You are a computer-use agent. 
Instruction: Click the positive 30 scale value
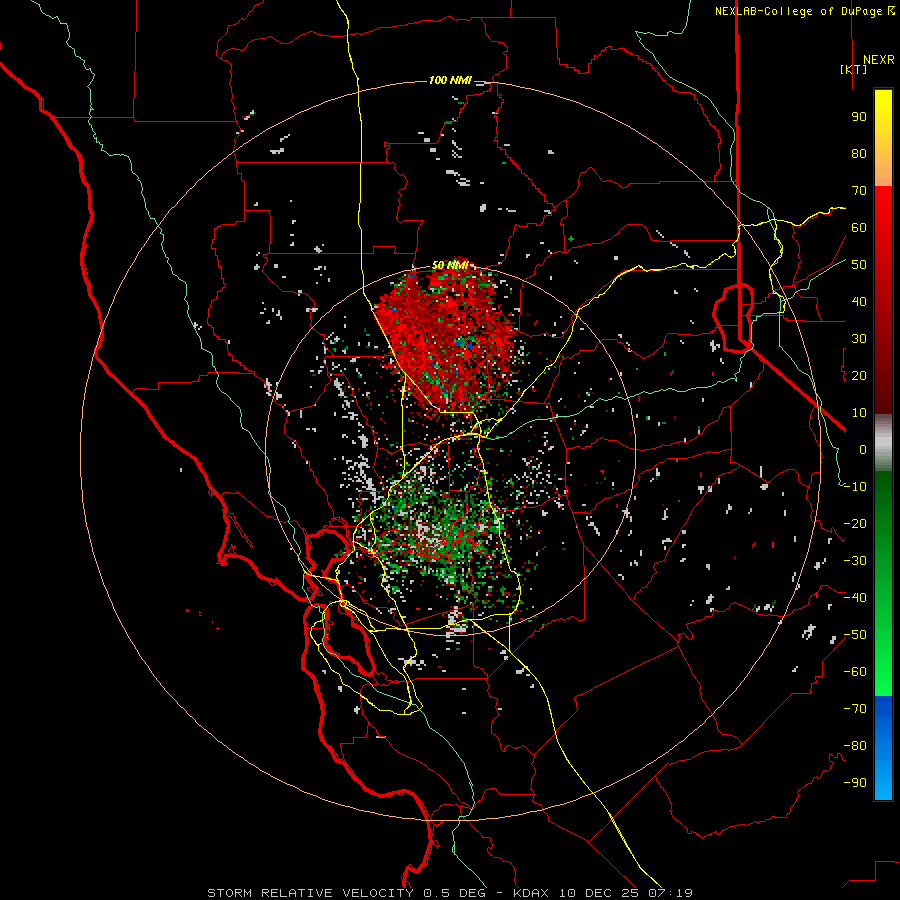tap(859, 339)
